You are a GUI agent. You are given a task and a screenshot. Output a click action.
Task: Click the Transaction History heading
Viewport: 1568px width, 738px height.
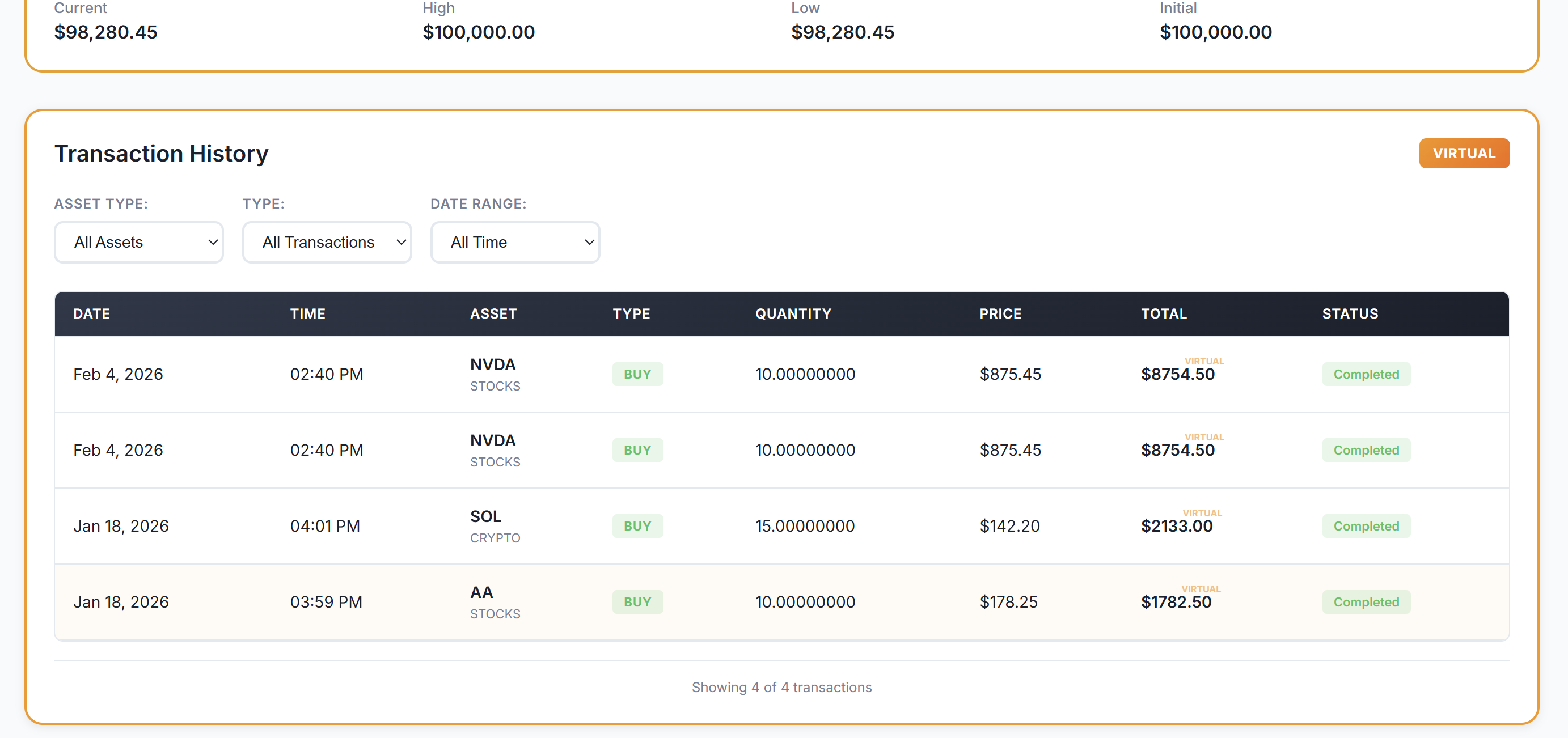[x=161, y=154]
